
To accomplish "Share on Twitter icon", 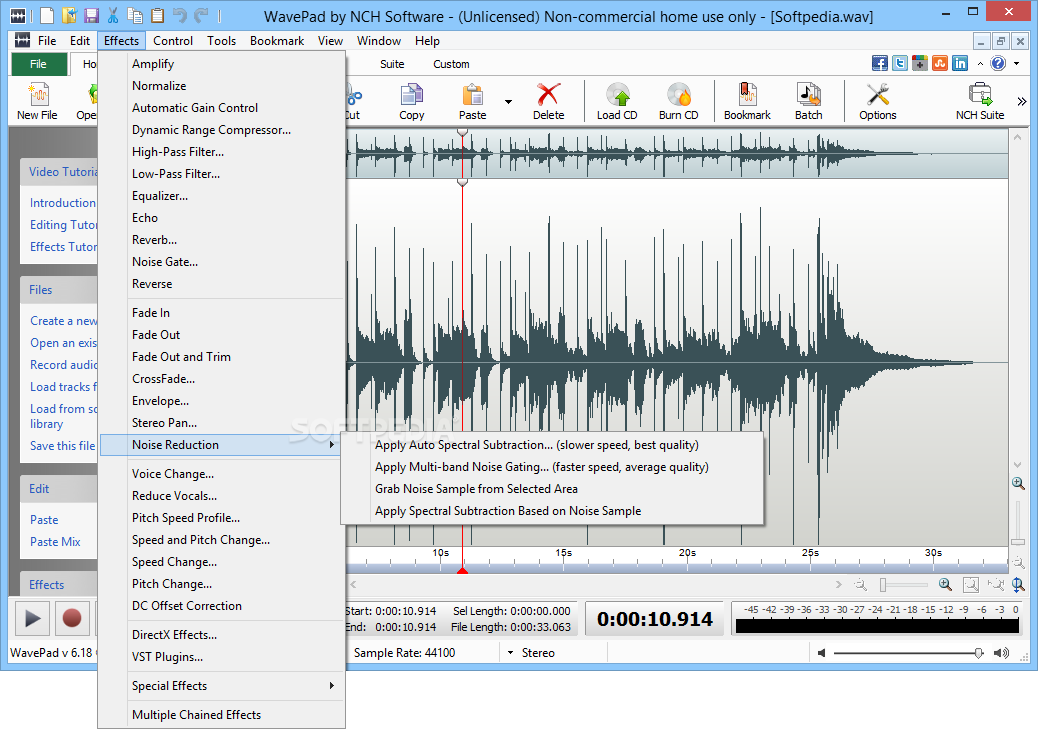I will click(900, 64).
